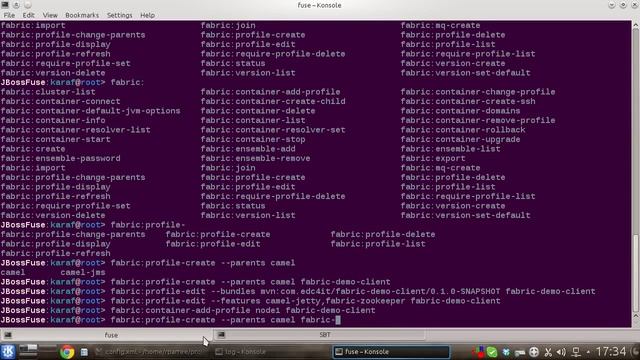640x360 pixels.
Task: Click fabric:container-domains text
Action: click(x=460, y=111)
